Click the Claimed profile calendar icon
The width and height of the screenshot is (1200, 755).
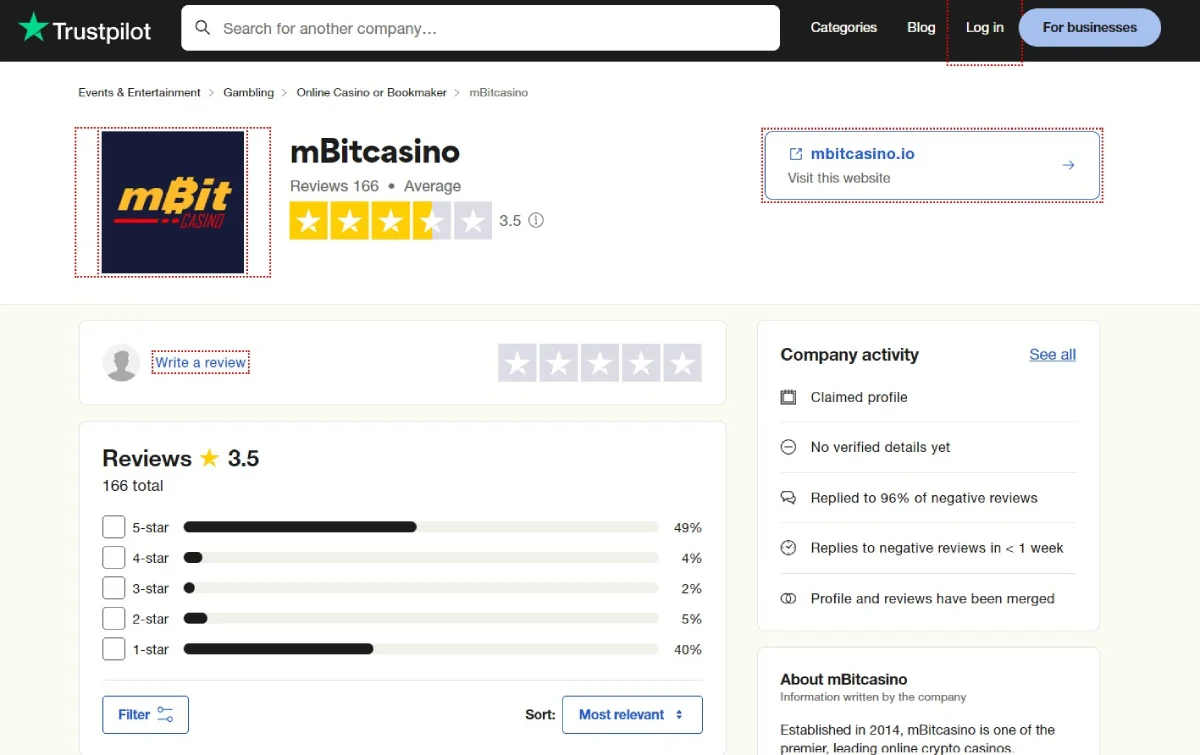[x=787, y=397]
